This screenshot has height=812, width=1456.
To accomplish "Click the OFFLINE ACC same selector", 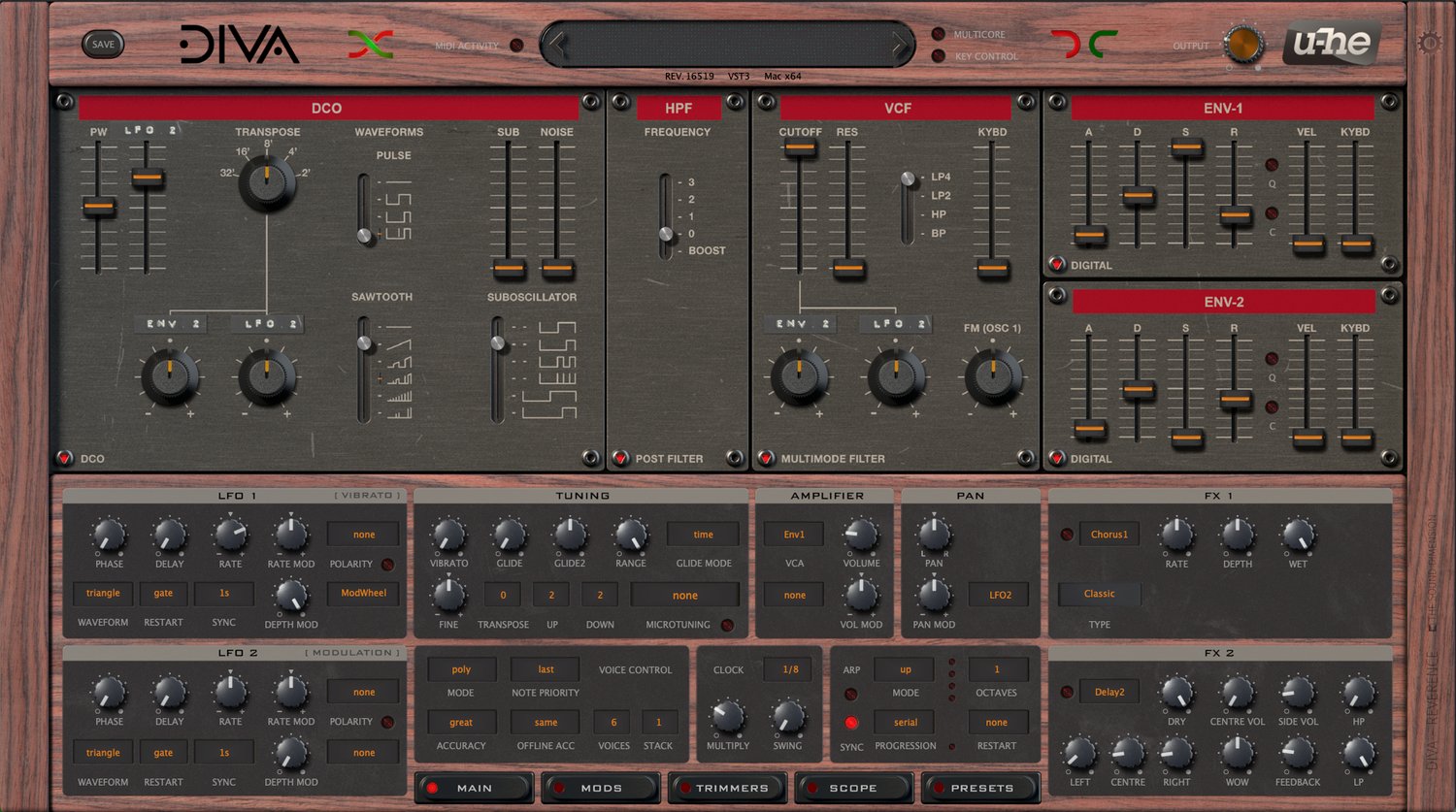I will [x=546, y=723].
